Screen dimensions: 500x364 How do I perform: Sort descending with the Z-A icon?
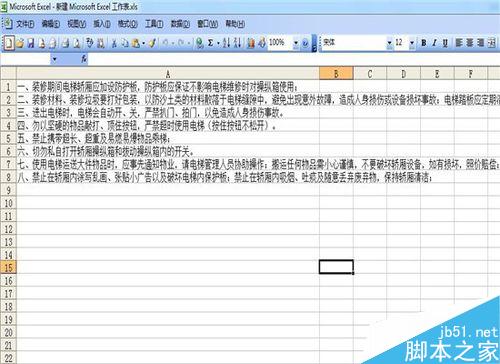pyautogui.click(x=237, y=43)
